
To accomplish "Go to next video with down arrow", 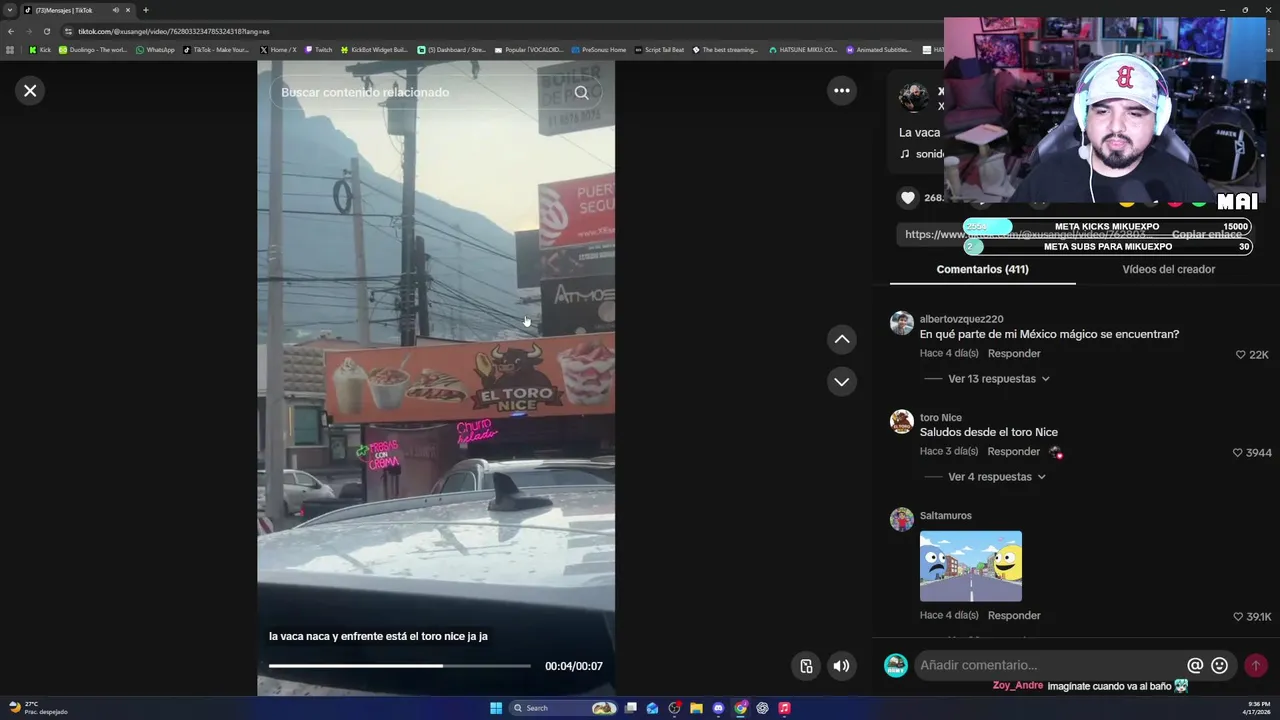I will (842, 381).
